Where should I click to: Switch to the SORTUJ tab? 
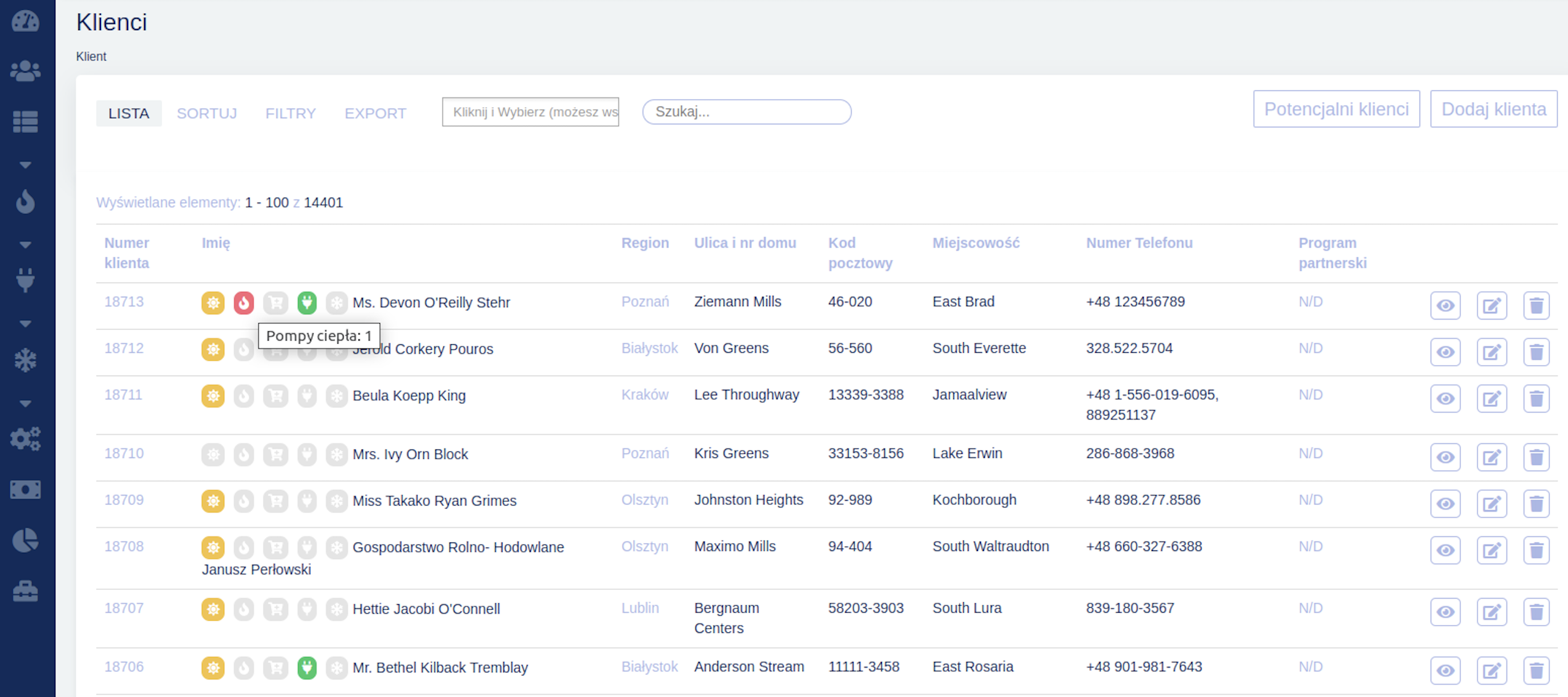point(207,113)
